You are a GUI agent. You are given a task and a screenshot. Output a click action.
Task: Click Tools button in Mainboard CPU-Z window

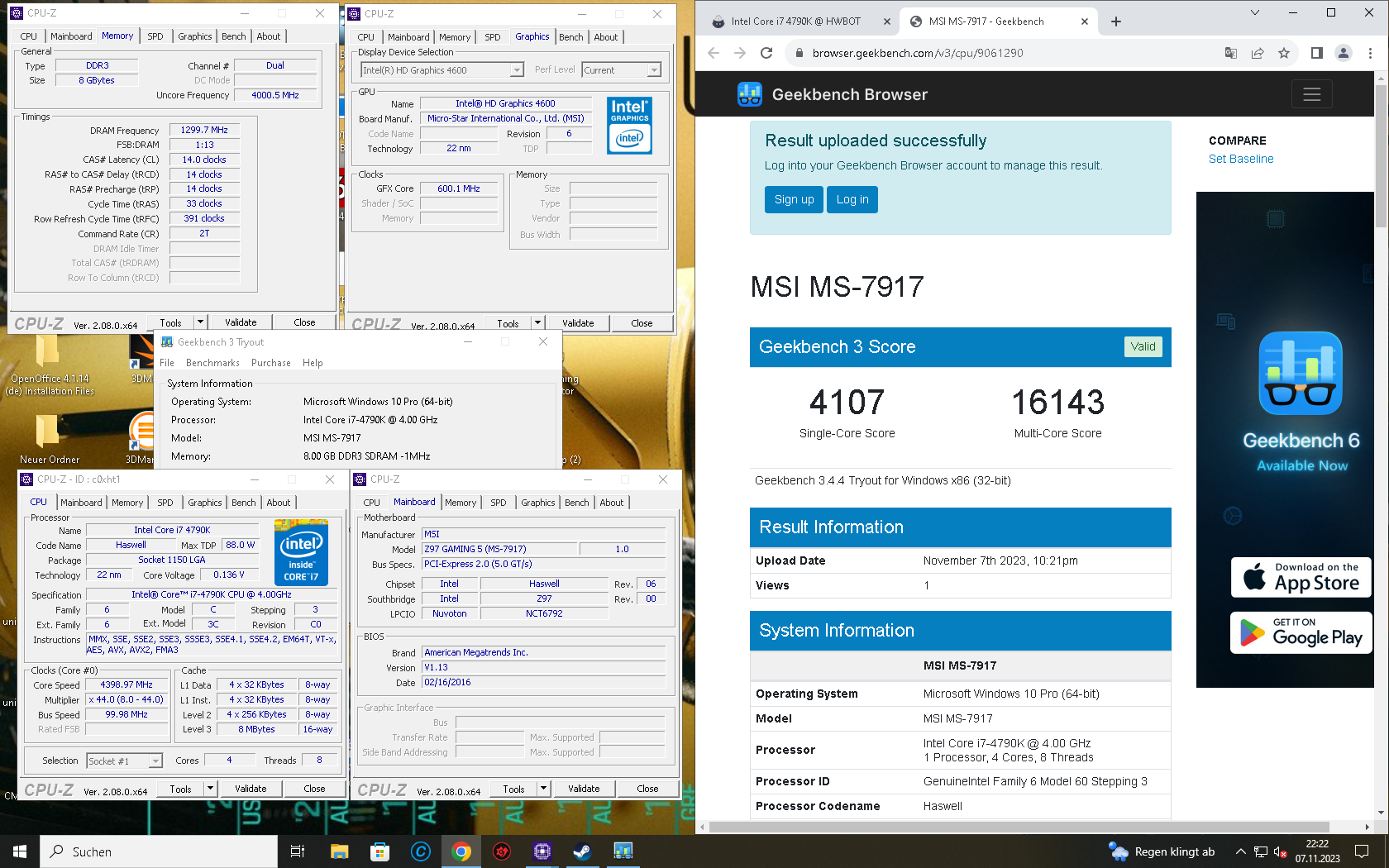click(x=513, y=789)
